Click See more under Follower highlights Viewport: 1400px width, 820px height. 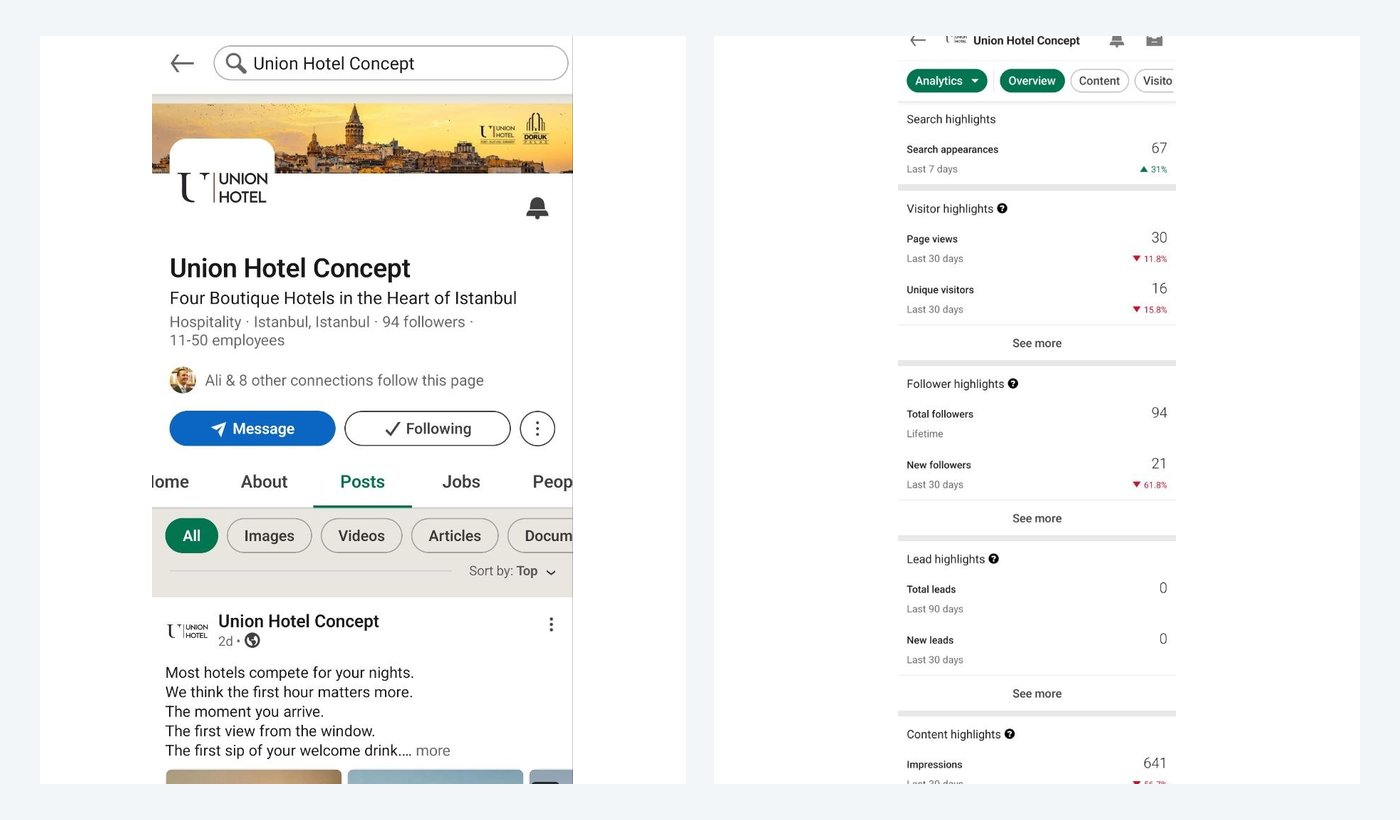pos(1037,518)
